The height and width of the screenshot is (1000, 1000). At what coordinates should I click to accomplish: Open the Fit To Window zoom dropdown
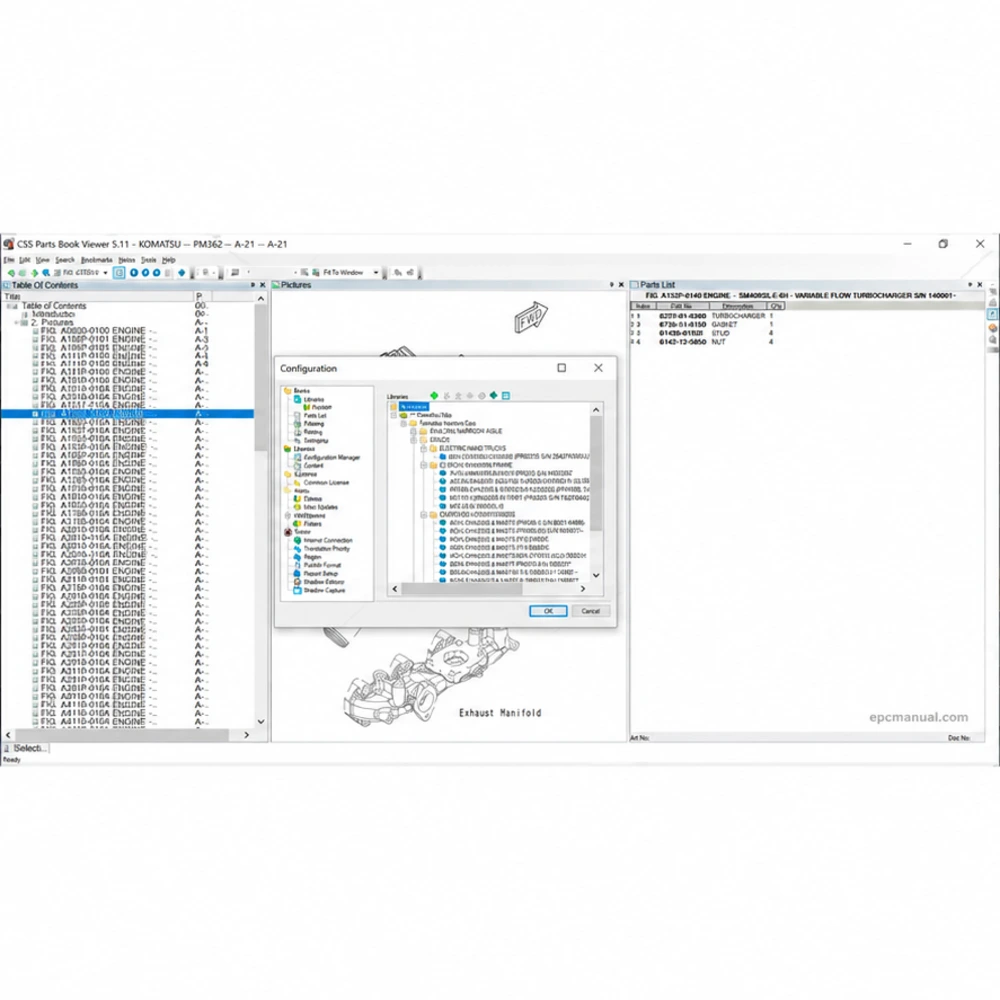(x=376, y=273)
